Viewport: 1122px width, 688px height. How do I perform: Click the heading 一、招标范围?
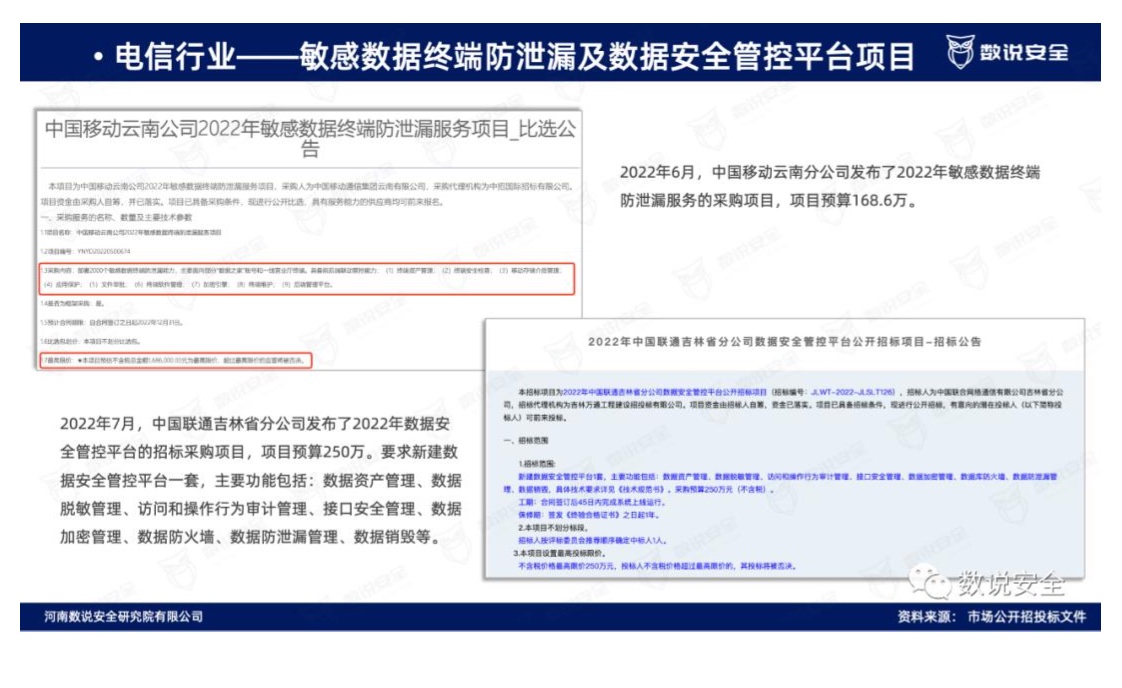point(526,440)
